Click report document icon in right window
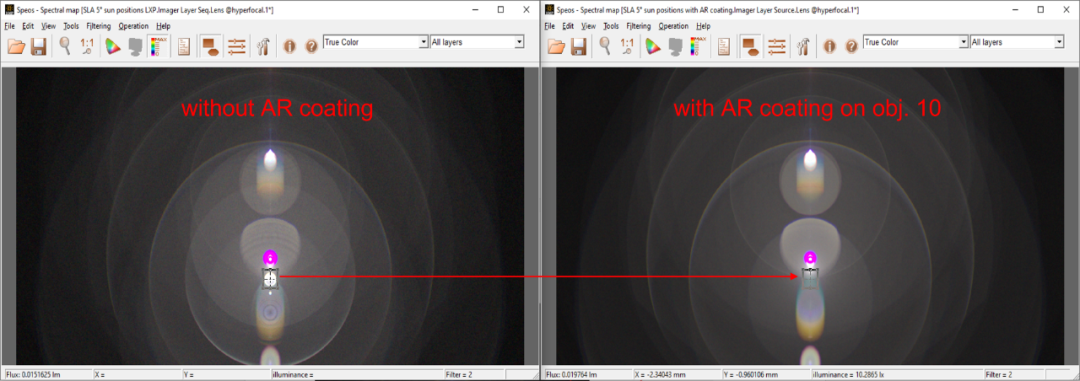 [724, 46]
